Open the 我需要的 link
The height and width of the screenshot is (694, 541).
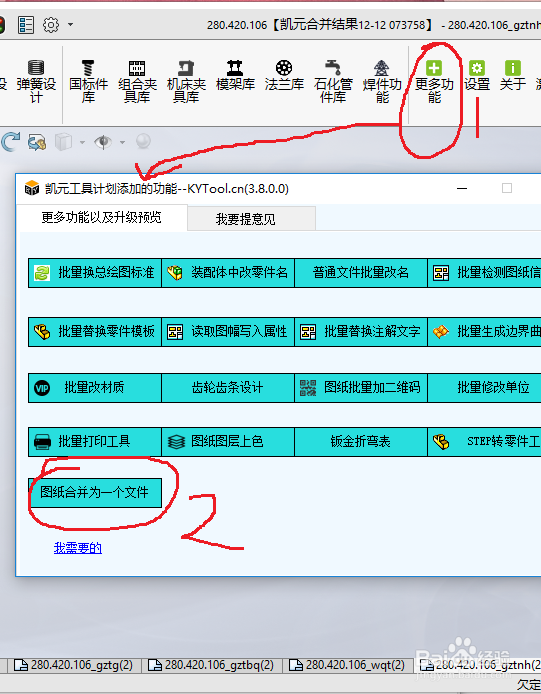78,548
